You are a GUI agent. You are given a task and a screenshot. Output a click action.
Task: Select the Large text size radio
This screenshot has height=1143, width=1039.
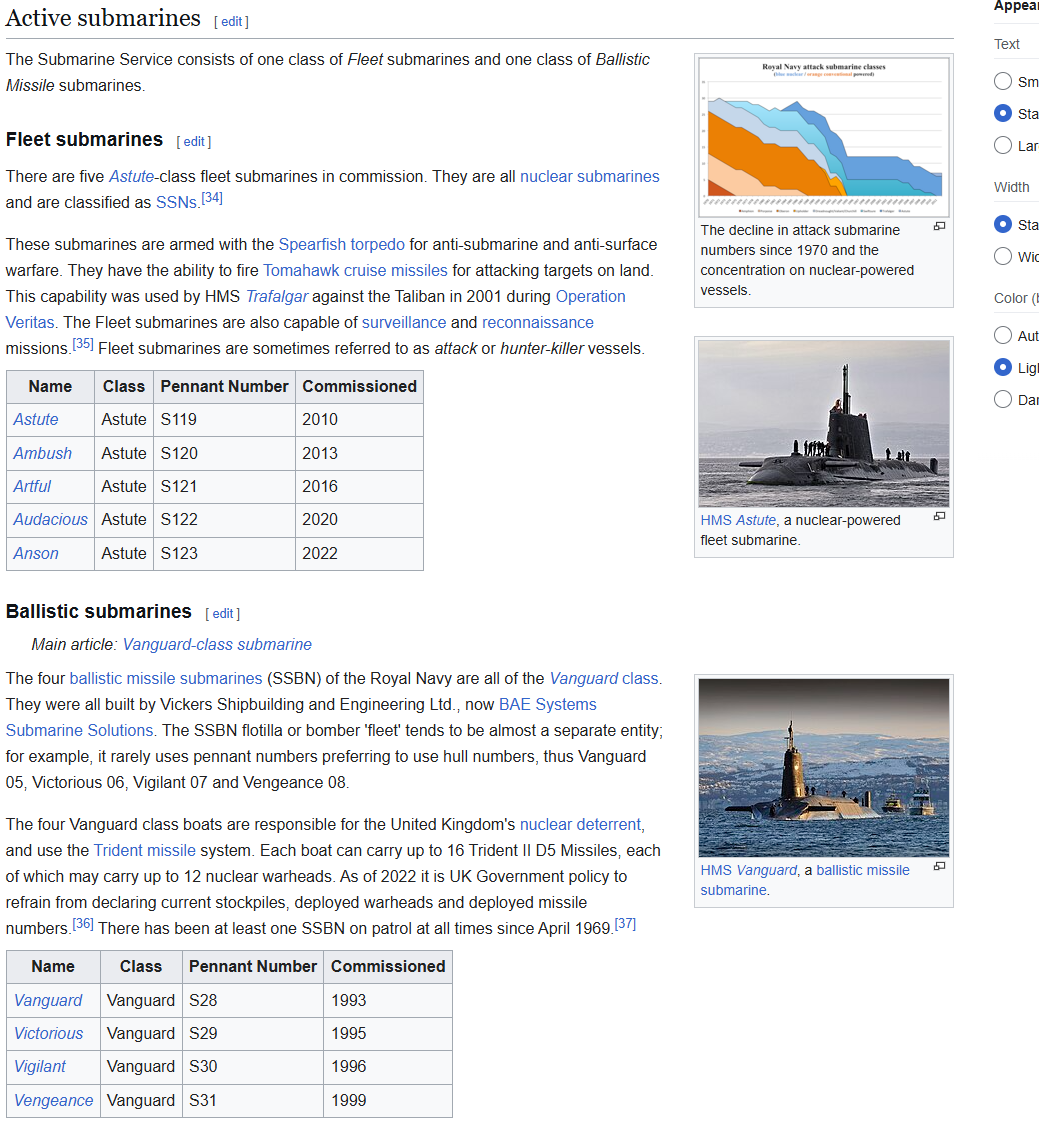pyautogui.click(x=1003, y=145)
